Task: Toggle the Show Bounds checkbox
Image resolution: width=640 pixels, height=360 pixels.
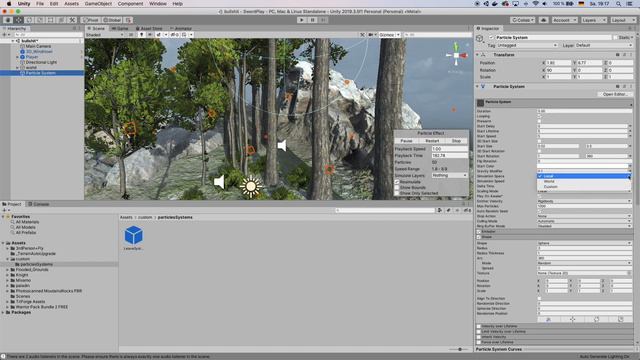Action: pos(397,187)
